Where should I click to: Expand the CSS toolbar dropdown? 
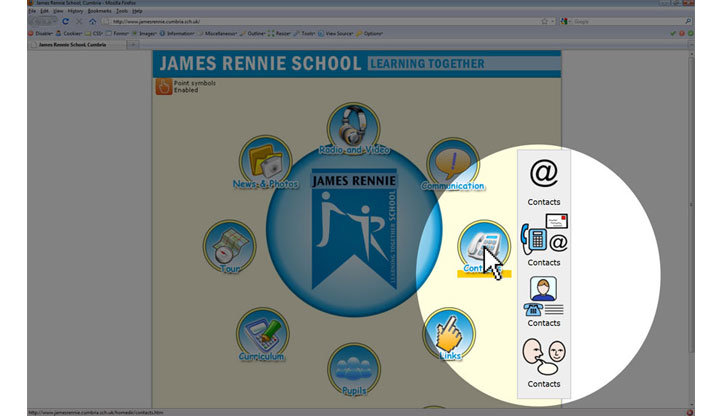coord(94,34)
